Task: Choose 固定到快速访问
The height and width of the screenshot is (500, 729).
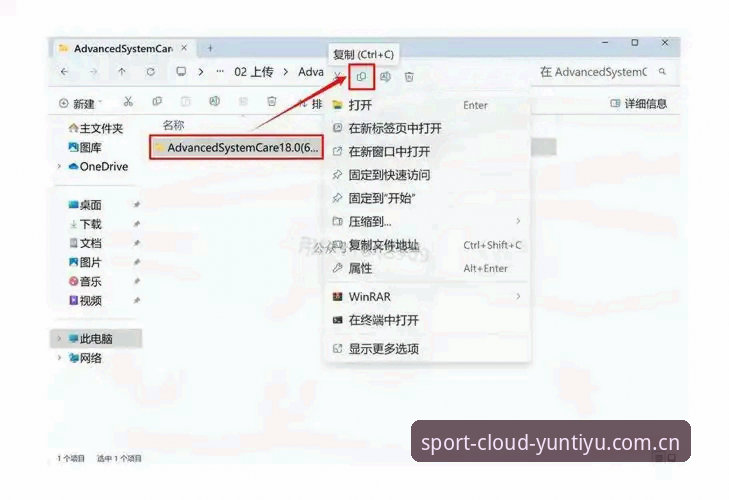Action: (427, 175)
